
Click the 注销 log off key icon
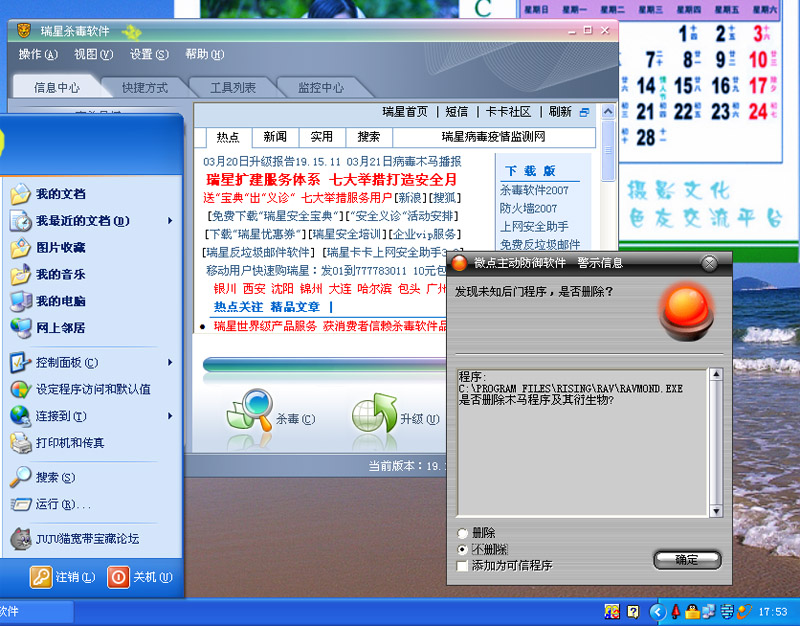[41, 577]
